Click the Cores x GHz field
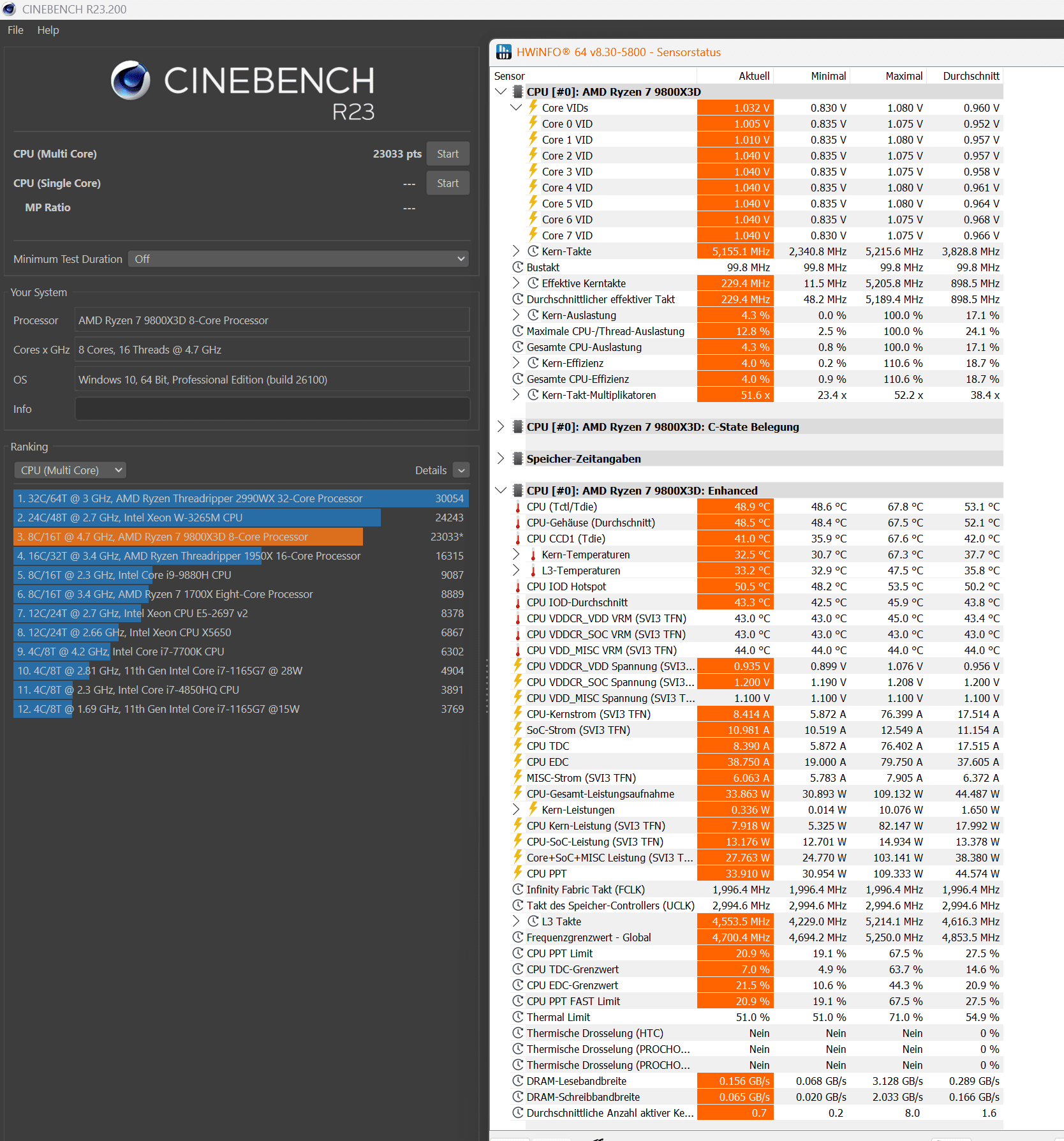 tap(272, 350)
